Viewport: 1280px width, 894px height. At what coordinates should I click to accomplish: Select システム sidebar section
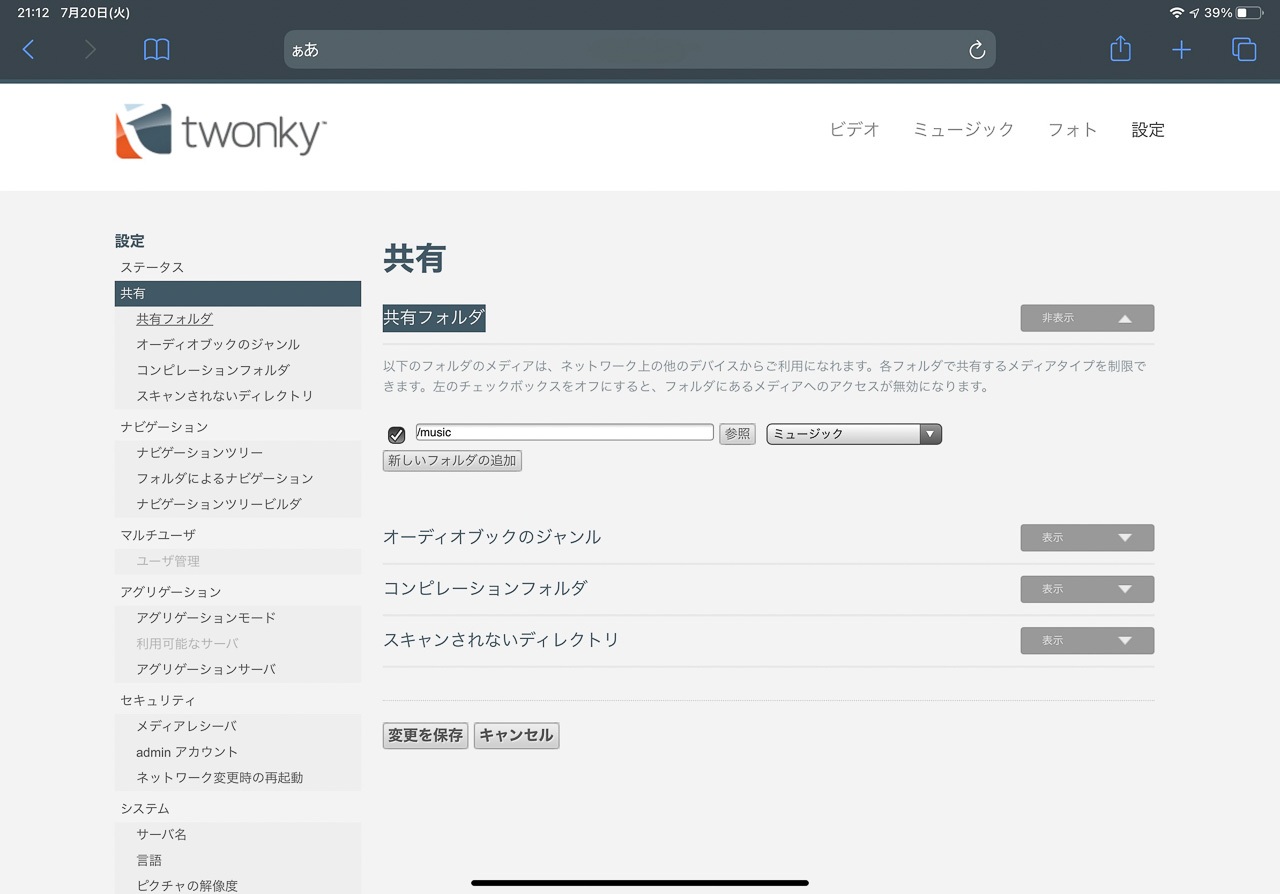point(145,808)
